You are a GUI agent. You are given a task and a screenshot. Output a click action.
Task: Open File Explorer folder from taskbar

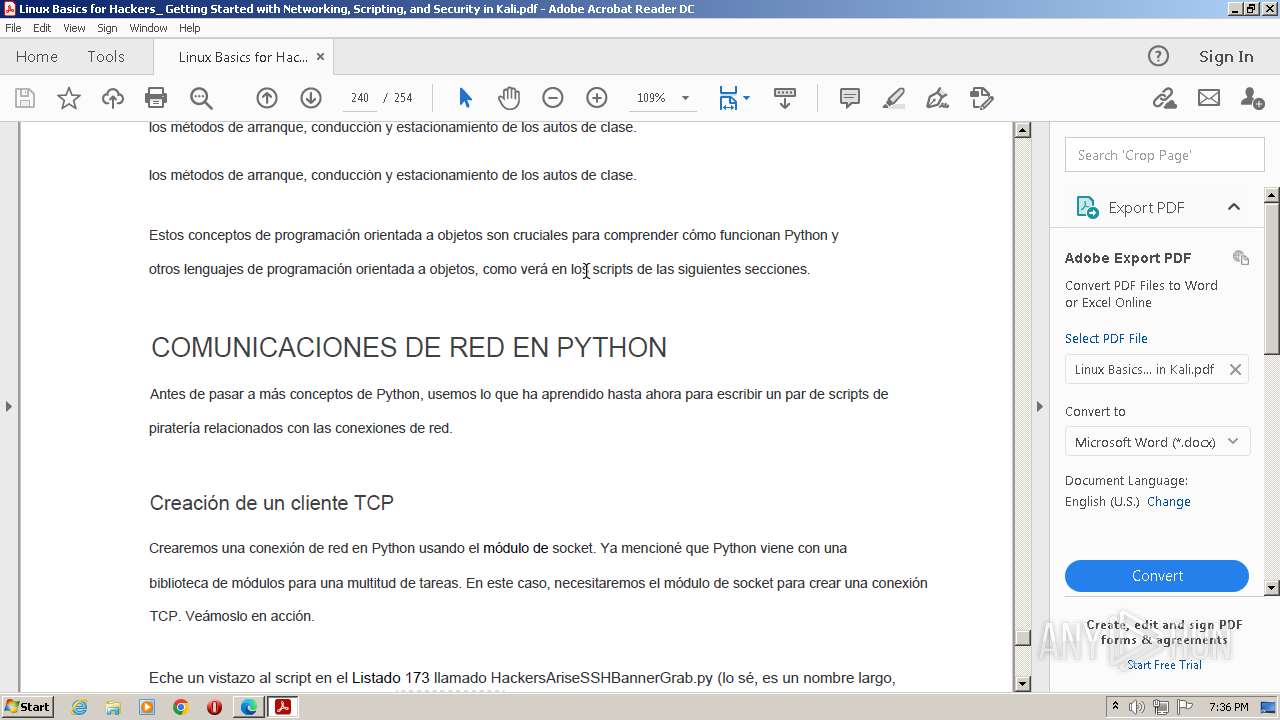click(x=113, y=707)
